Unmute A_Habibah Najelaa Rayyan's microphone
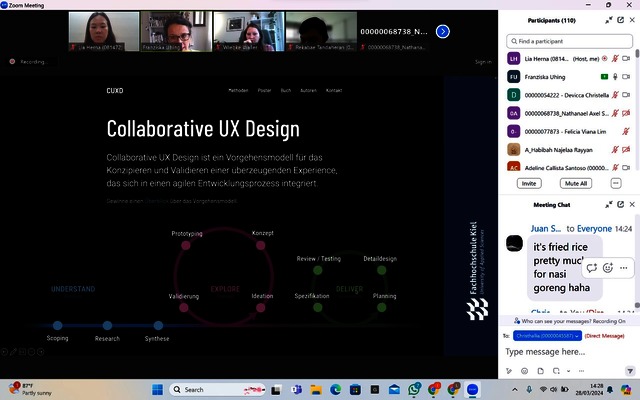The image size is (640, 400). click(x=615, y=149)
